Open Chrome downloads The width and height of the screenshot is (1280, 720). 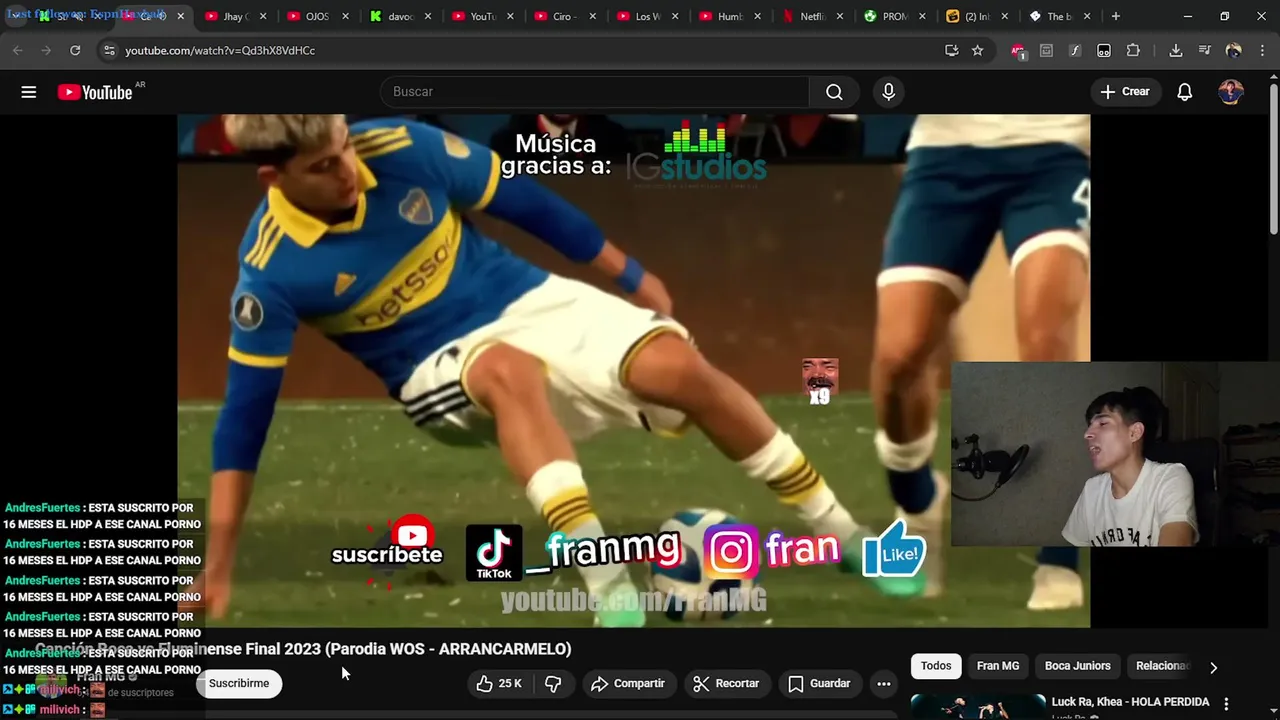pyautogui.click(x=1176, y=50)
